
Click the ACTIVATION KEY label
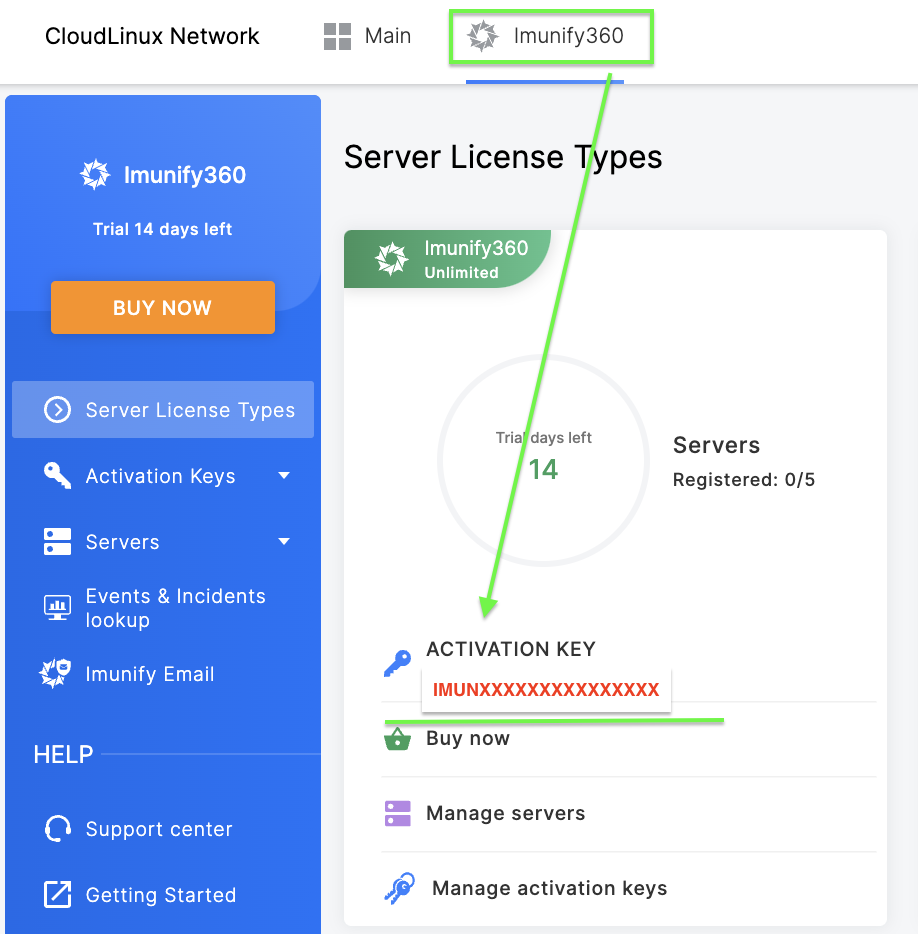point(511,649)
